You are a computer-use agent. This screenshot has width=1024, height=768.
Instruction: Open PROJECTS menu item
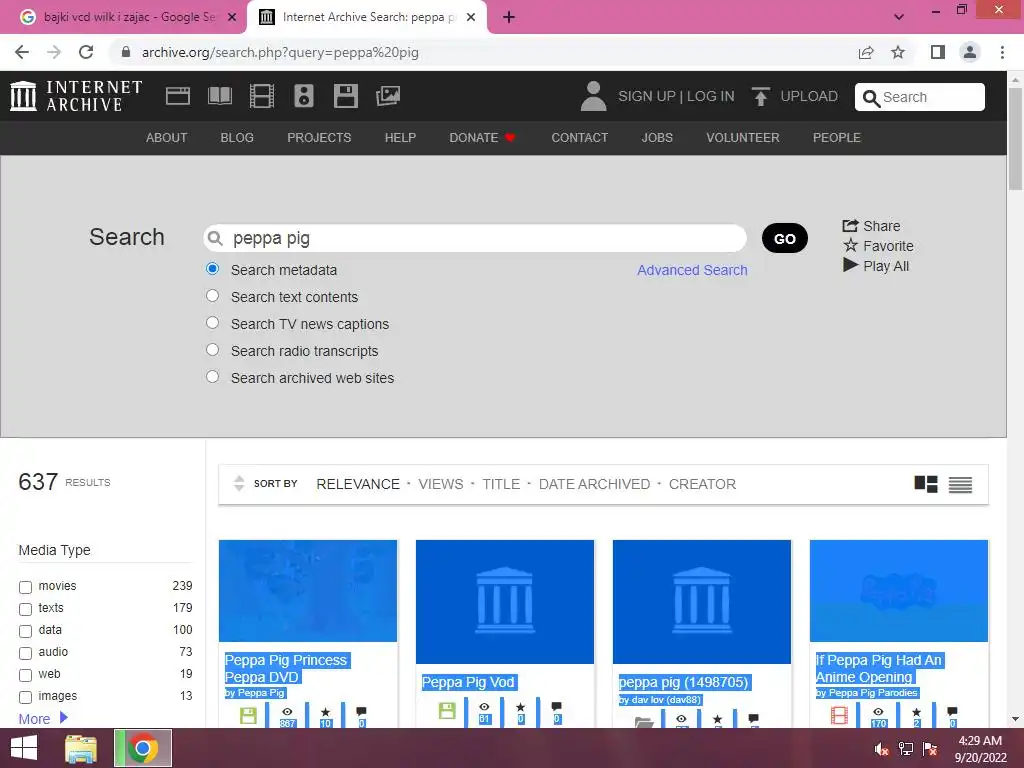click(319, 138)
